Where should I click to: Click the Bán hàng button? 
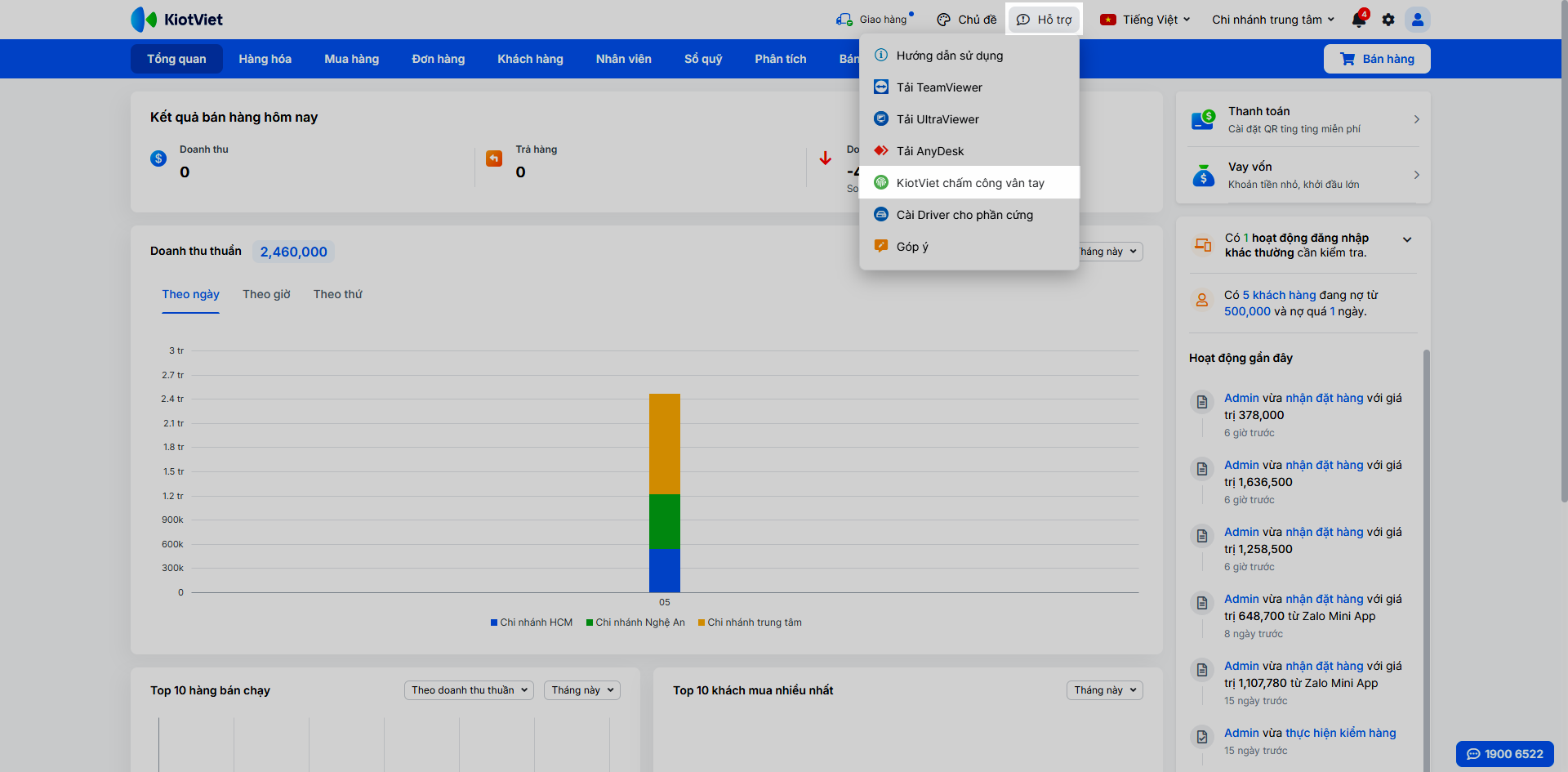1377,59
